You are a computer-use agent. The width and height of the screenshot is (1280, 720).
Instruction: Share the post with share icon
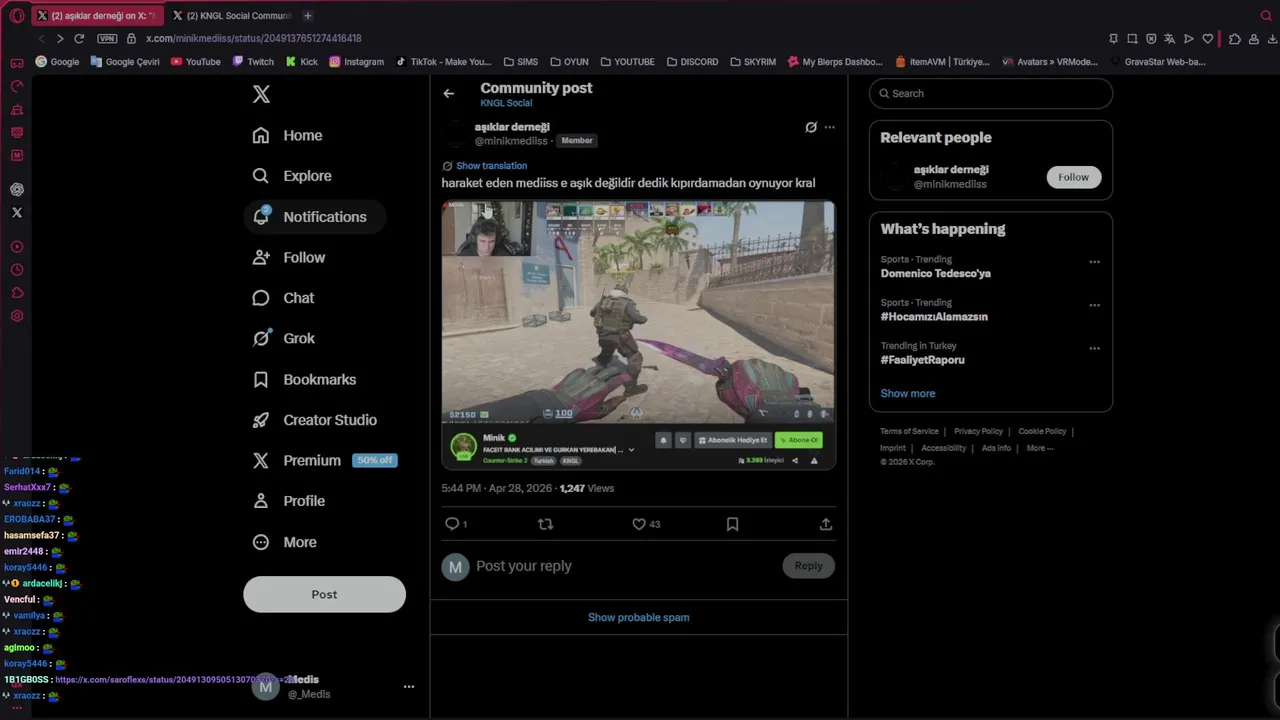[x=825, y=524]
